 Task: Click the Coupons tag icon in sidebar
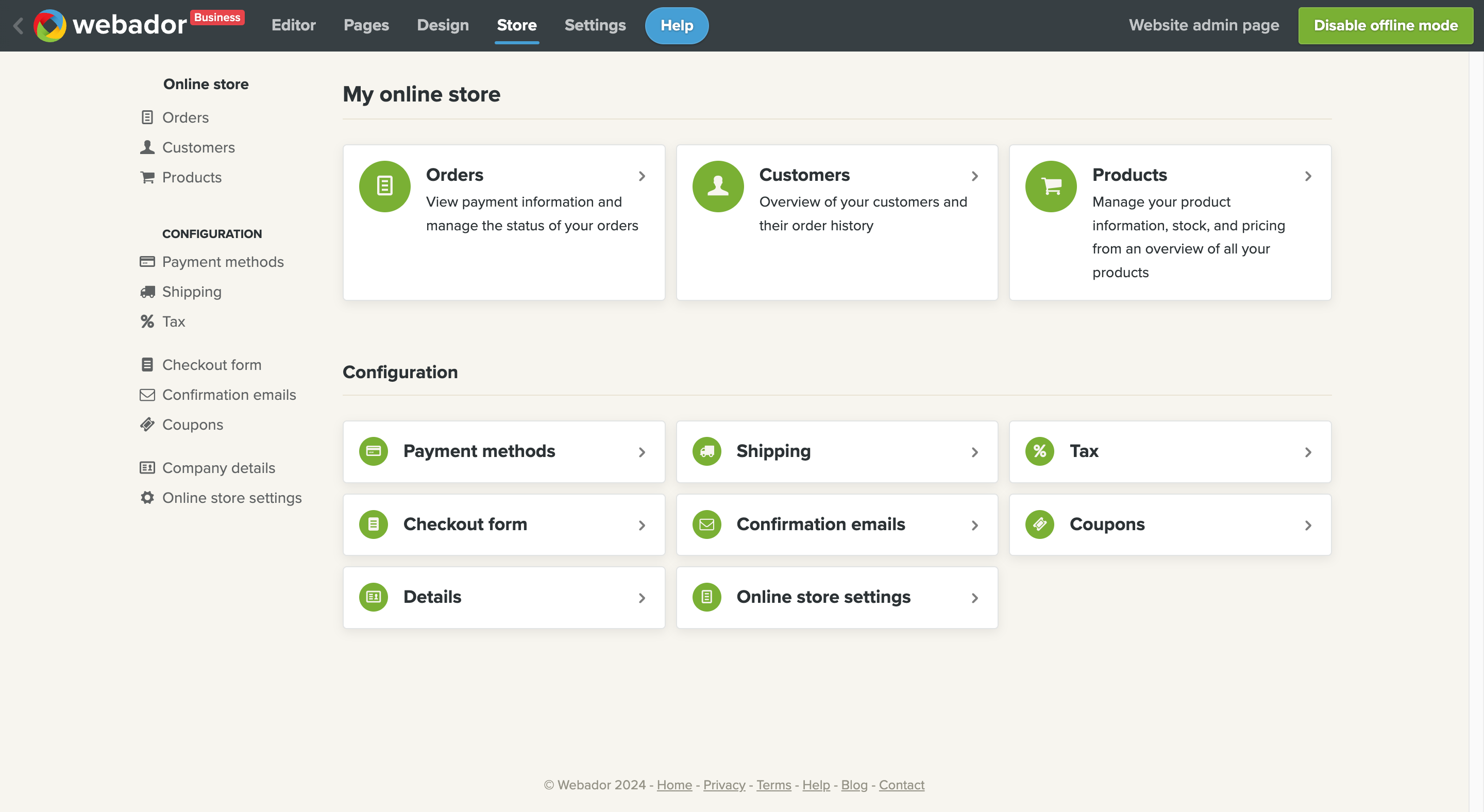(147, 425)
